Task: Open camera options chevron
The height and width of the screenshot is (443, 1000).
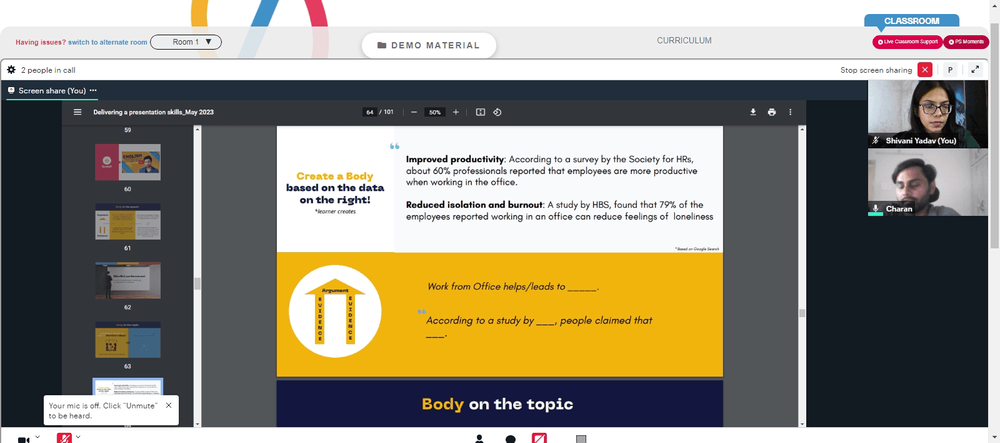Action: [37, 437]
